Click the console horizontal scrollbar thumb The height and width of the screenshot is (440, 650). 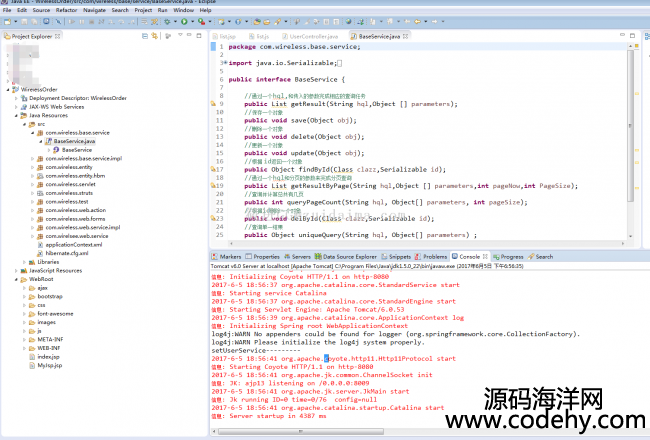301,432
